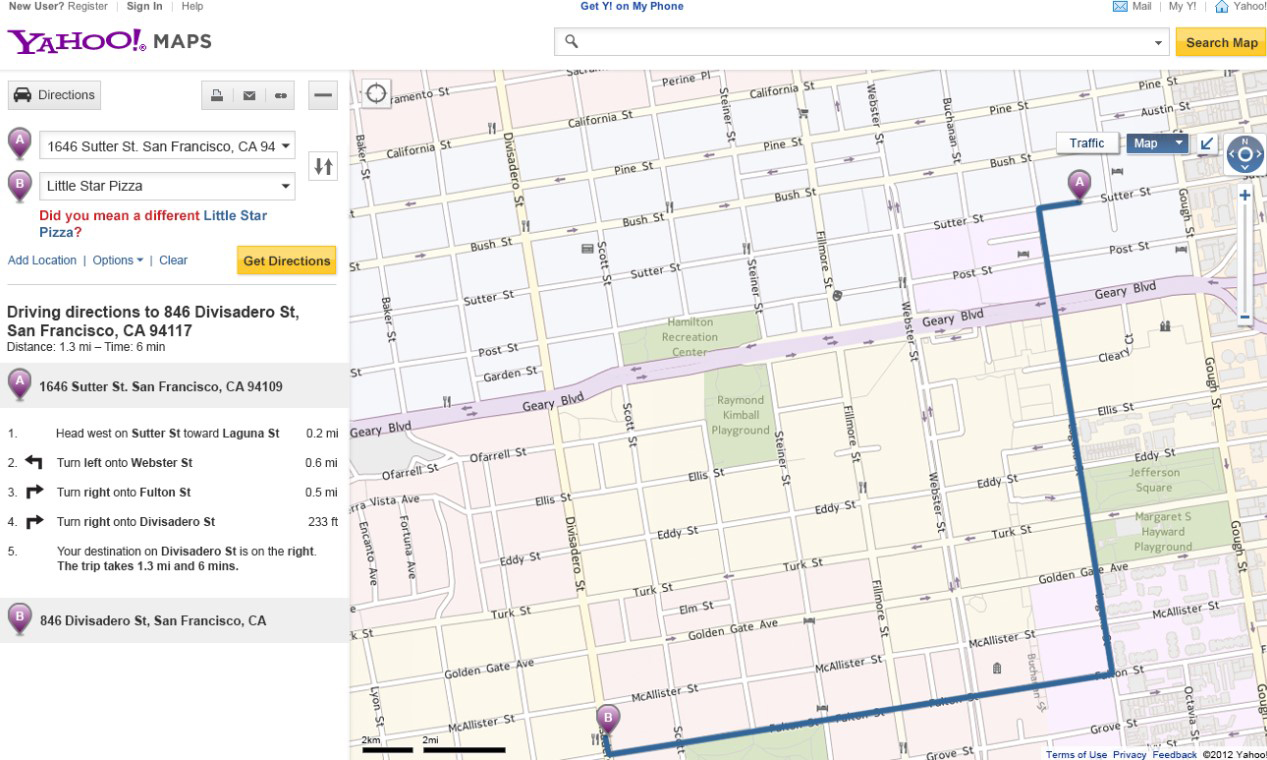Click the map collapse diagonal arrow icon
Screen dimensions: 1267x760
[x=1207, y=144]
